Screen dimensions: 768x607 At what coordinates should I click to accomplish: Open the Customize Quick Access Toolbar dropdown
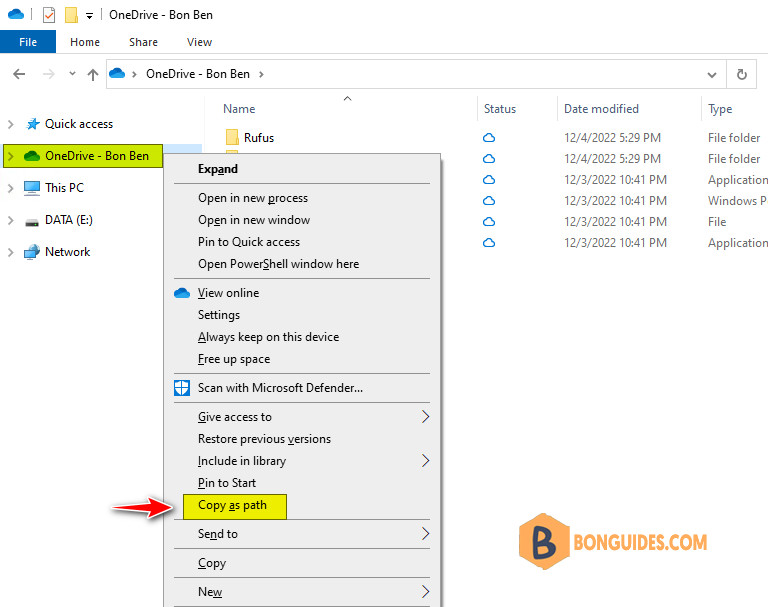89,16
